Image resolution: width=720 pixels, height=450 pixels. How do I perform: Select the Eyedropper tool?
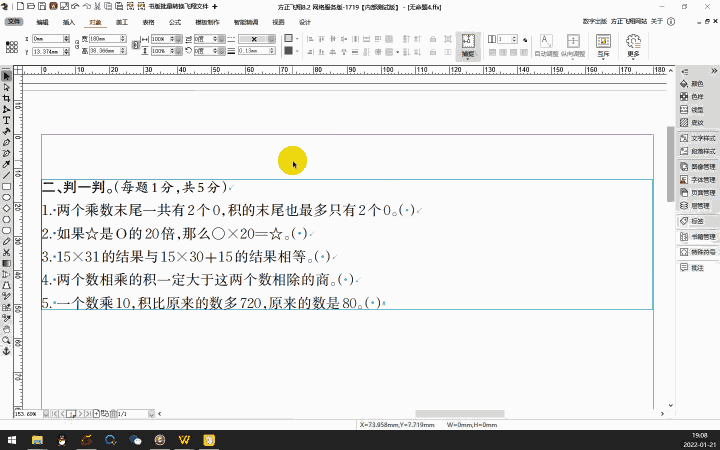click(x=6, y=164)
